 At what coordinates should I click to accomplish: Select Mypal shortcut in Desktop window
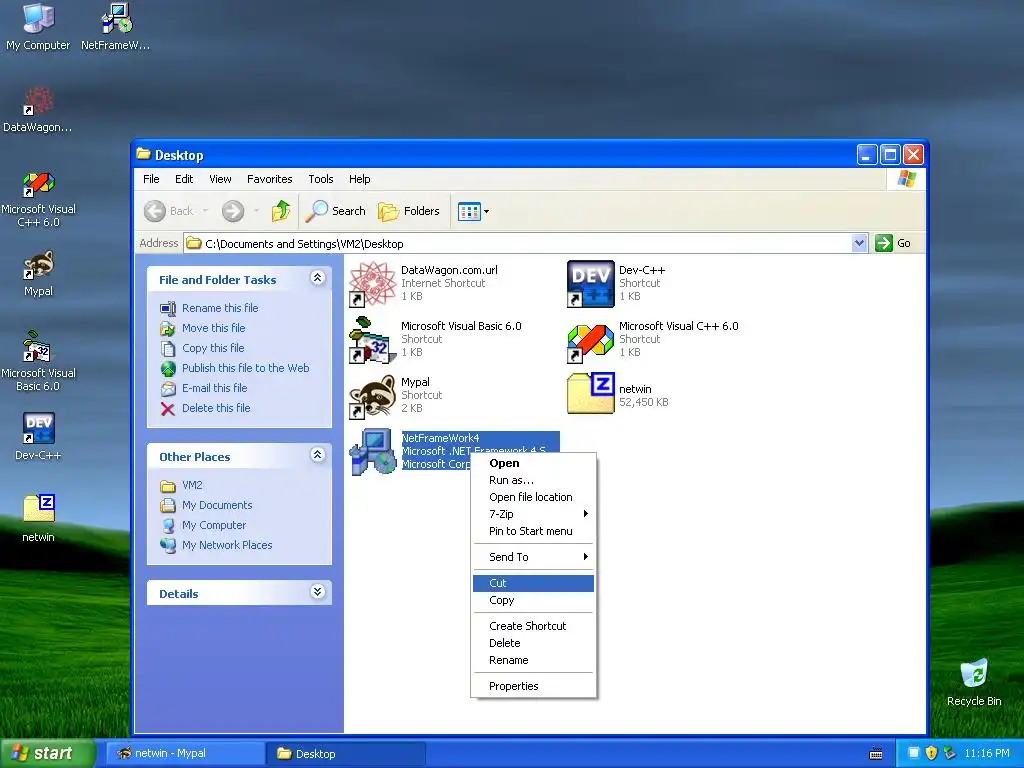(396, 395)
